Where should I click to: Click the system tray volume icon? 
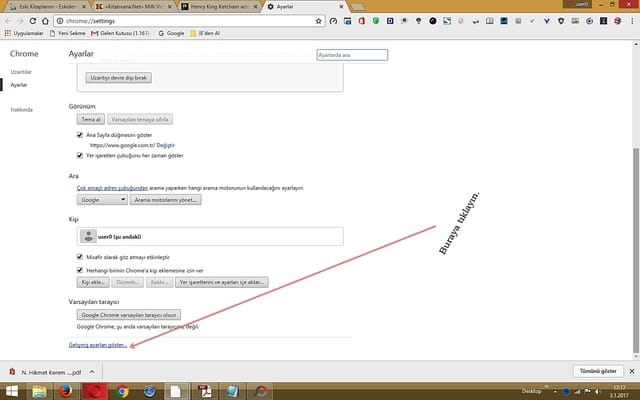(x=598, y=391)
